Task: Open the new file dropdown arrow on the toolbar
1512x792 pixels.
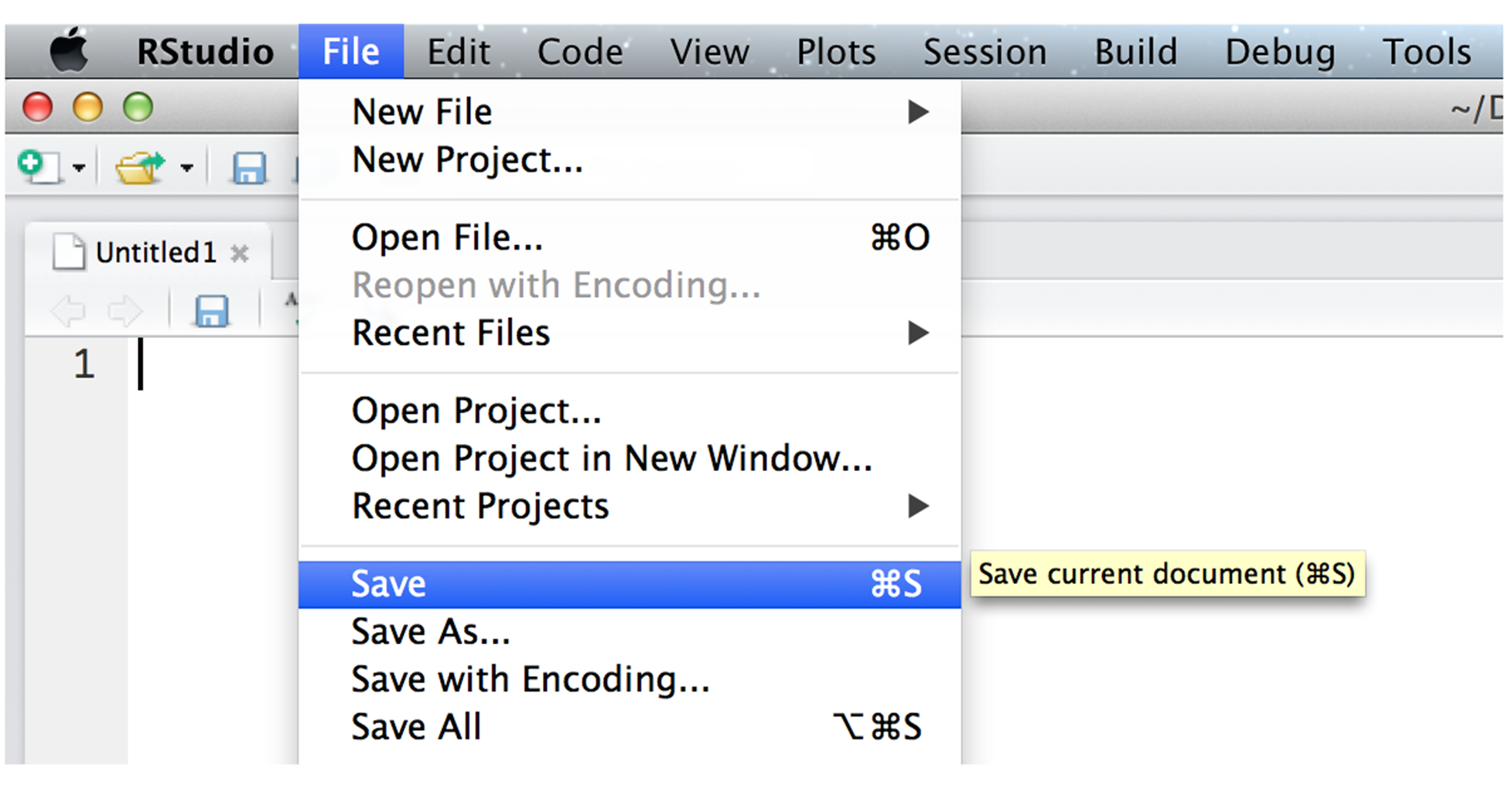Action: pos(77,168)
